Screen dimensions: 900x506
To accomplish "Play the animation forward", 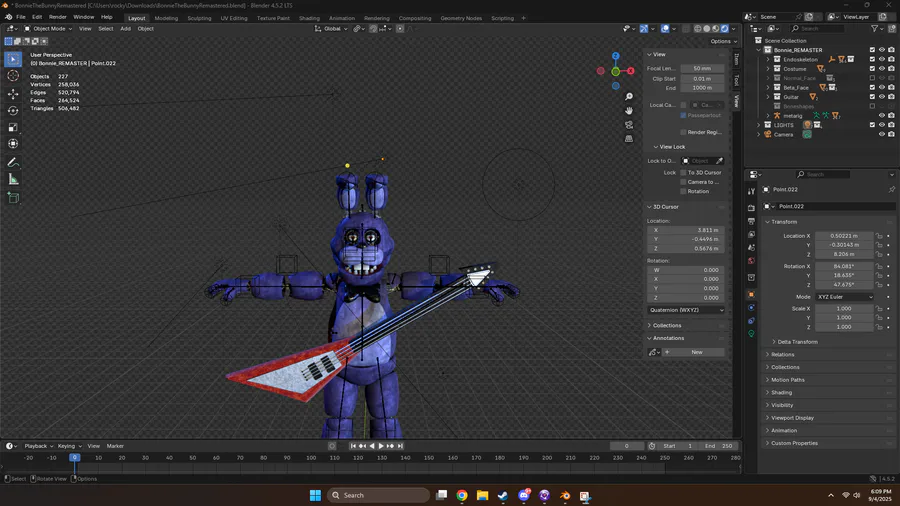I will click(381, 446).
